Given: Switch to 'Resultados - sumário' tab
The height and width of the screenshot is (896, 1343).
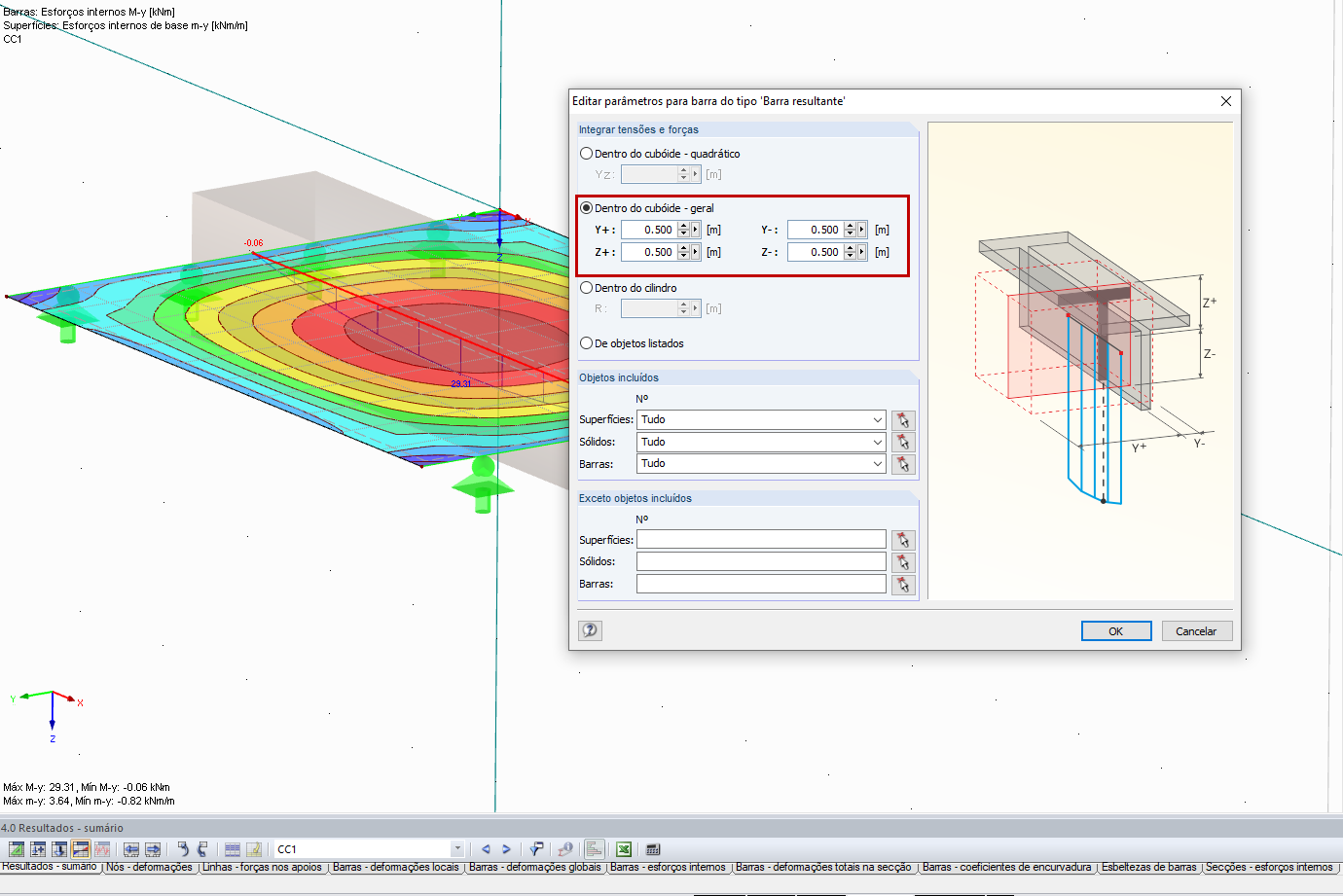Looking at the screenshot, I should point(50,867).
